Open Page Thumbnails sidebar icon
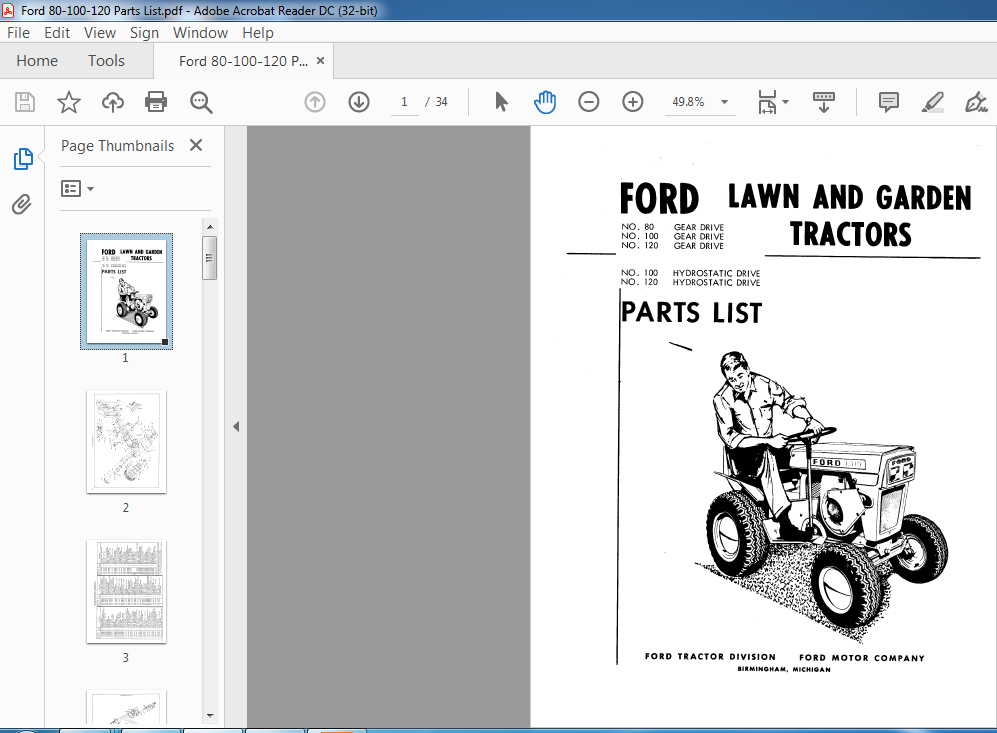This screenshot has height=733, width=997. coord(23,159)
